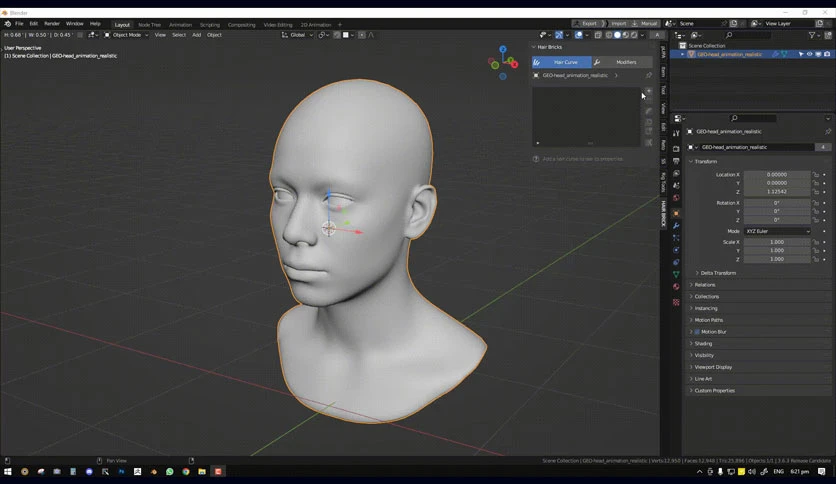This screenshot has width=836, height=484.
Task: Open the viewport Add menu
Action: coord(196,35)
